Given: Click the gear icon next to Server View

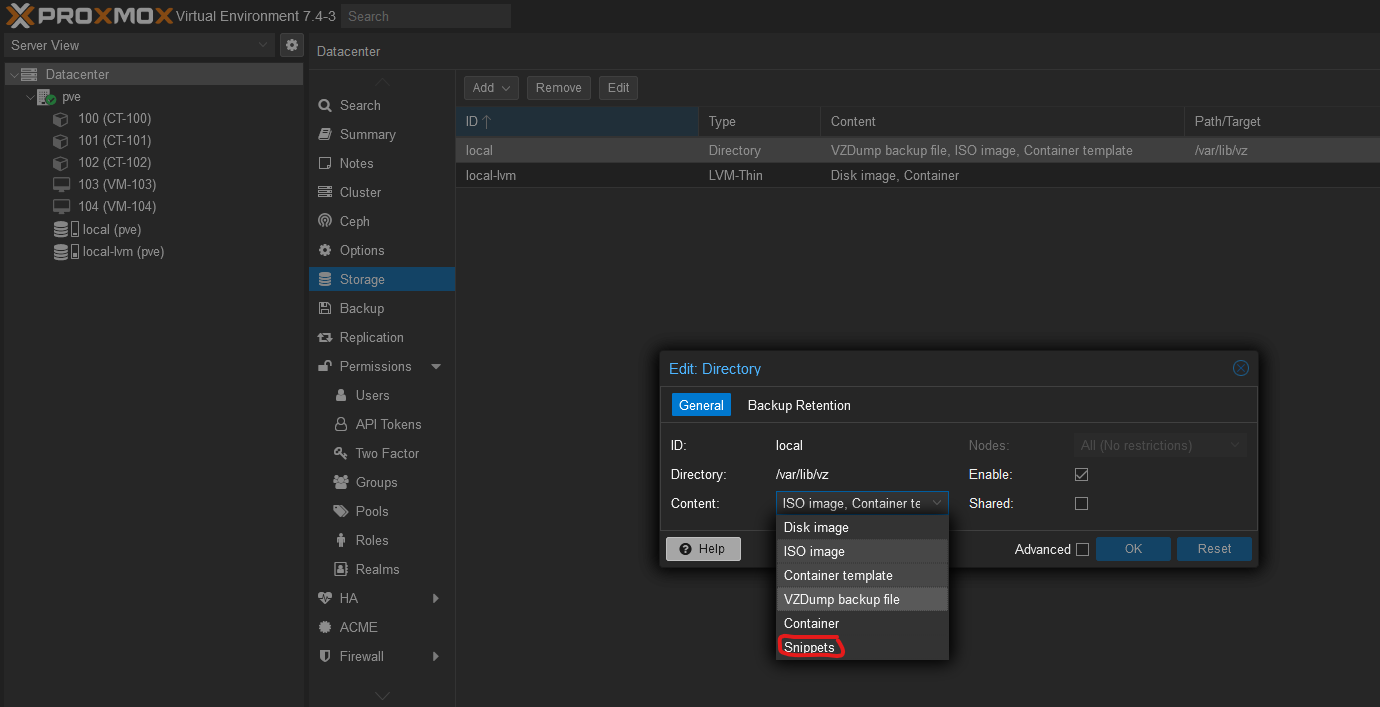Looking at the screenshot, I should pos(291,44).
